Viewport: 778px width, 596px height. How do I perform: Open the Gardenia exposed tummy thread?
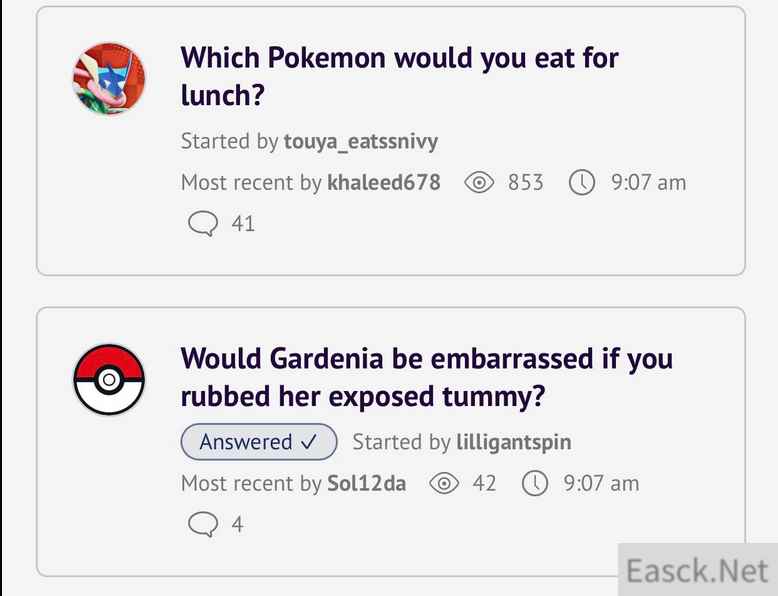(x=426, y=377)
